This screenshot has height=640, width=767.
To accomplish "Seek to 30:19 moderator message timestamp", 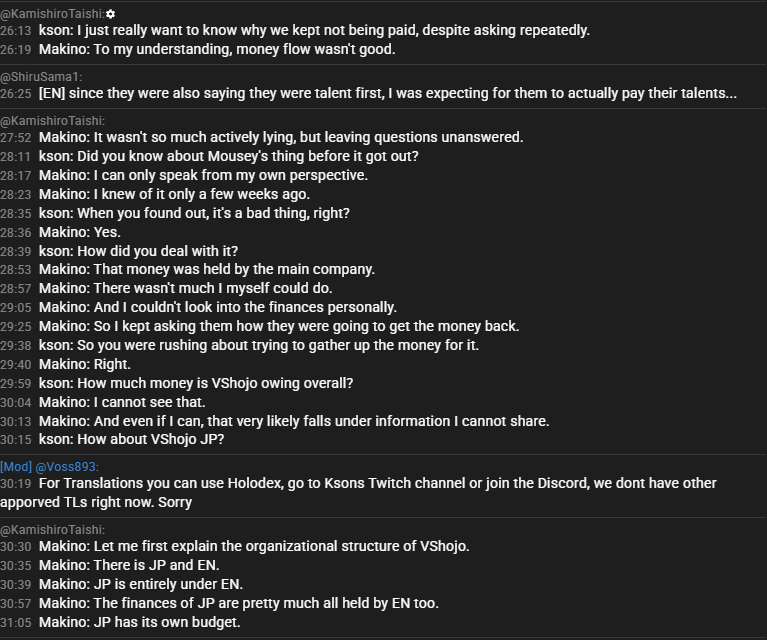I will (x=16, y=483).
